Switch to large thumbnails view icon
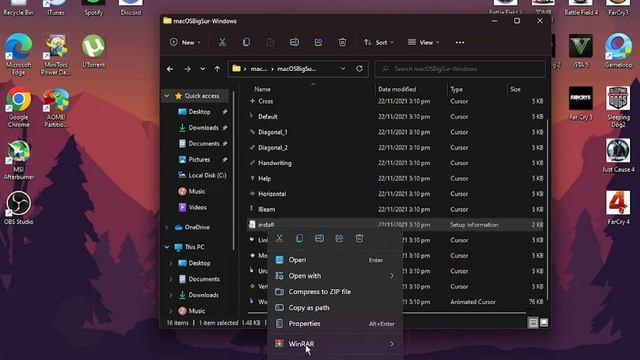This screenshot has height=360, width=640. coord(544,323)
